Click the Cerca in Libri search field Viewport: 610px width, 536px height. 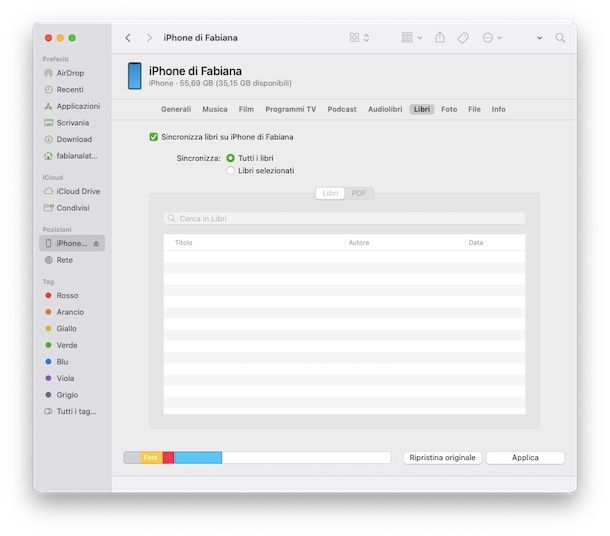tap(344, 219)
